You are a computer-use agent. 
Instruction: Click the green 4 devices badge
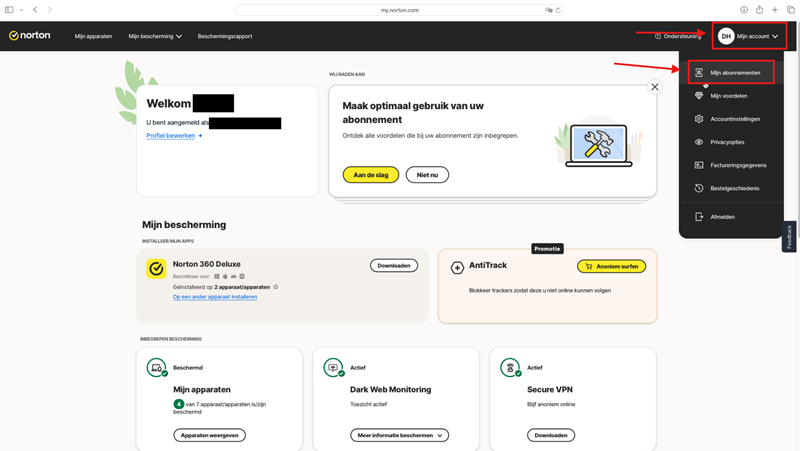click(179, 404)
